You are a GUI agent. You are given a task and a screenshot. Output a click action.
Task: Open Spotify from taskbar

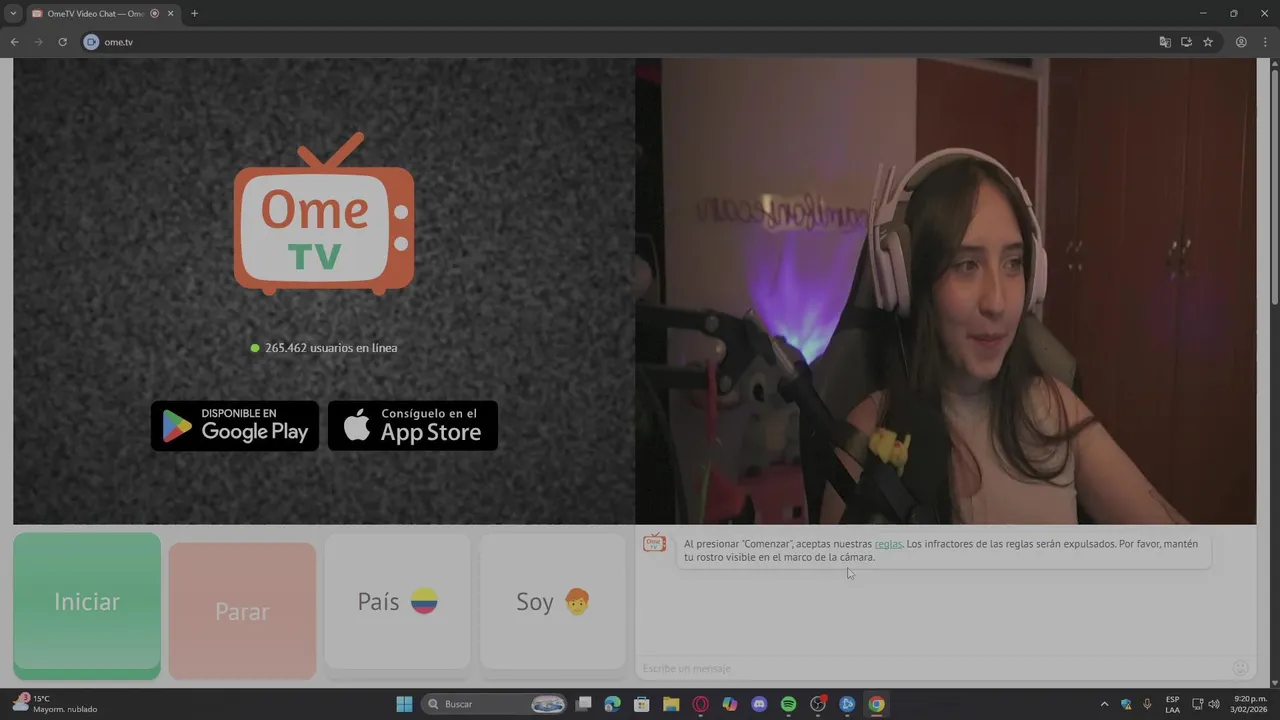point(788,704)
